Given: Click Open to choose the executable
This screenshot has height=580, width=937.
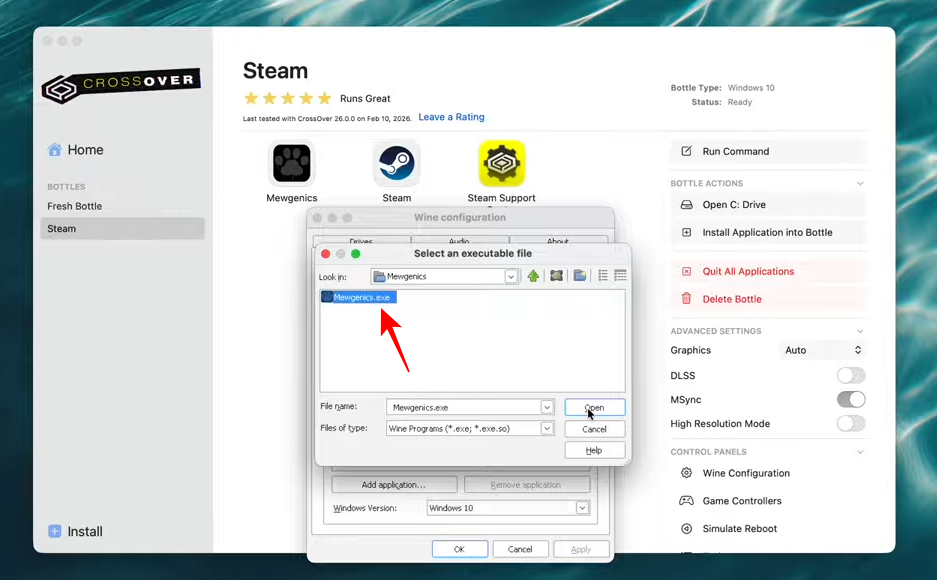Looking at the screenshot, I should pos(594,407).
